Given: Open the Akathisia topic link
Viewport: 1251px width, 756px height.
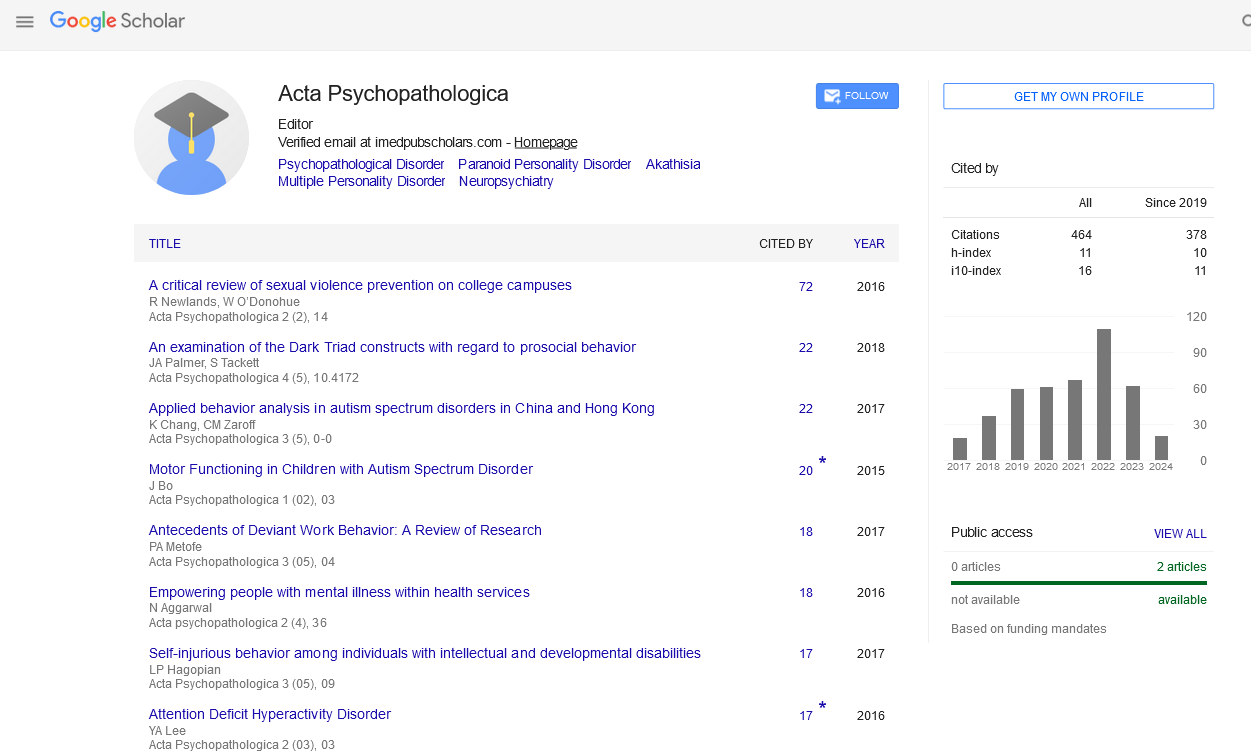Looking at the screenshot, I should tap(673, 164).
